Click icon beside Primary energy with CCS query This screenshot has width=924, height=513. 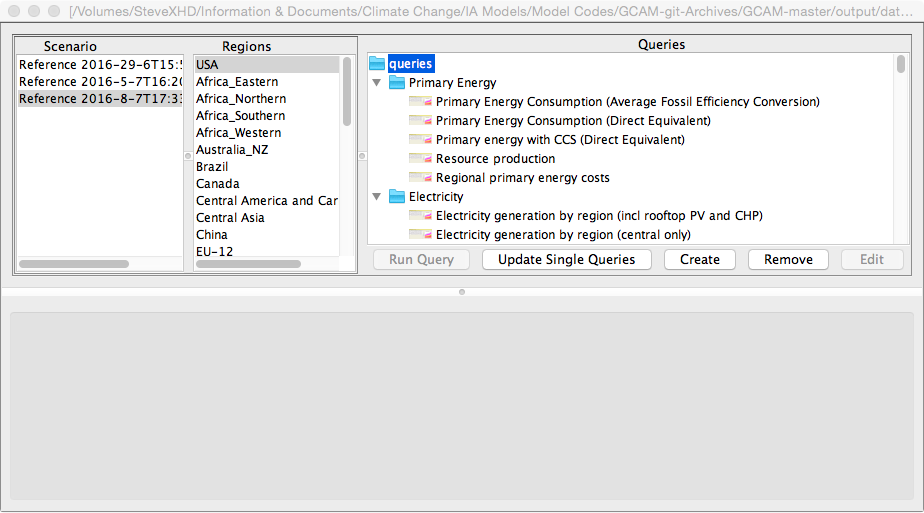click(420, 140)
